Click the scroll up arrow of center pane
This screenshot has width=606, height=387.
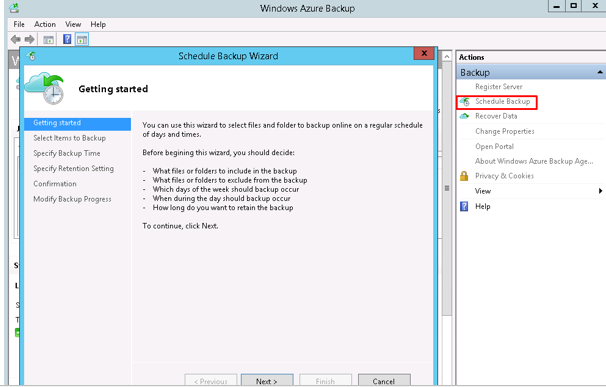click(446, 57)
